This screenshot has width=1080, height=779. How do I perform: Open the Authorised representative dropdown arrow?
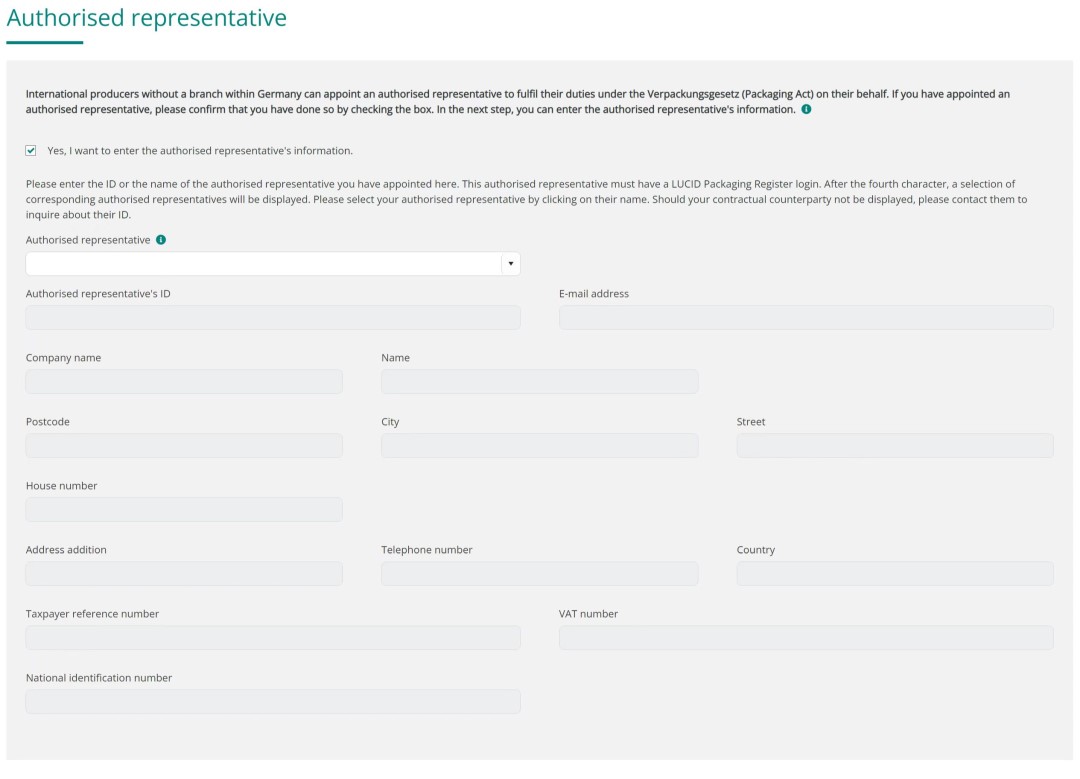pyautogui.click(x=510, y=264)
